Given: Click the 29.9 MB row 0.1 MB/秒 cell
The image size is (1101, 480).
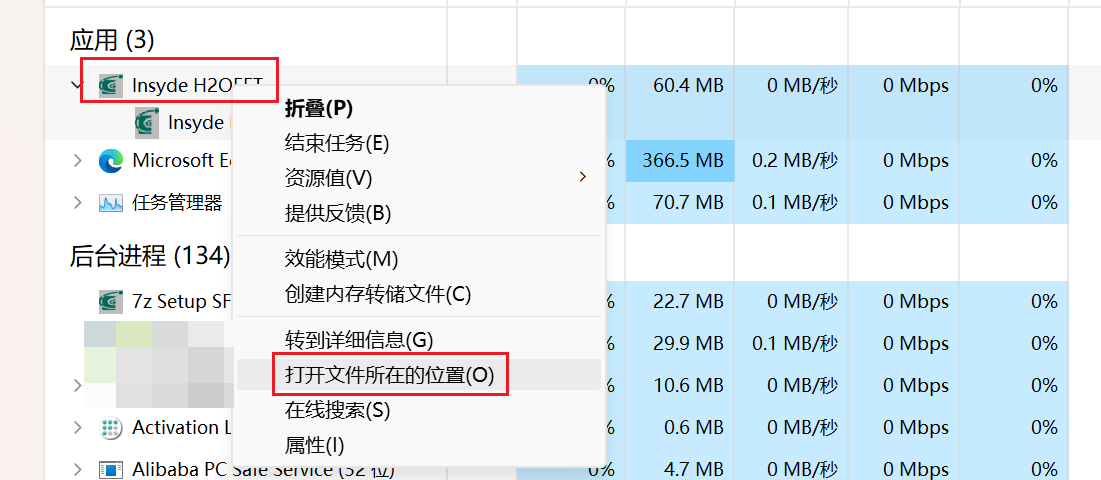Looking at the screenshot, I should click(x=791, y=344).
